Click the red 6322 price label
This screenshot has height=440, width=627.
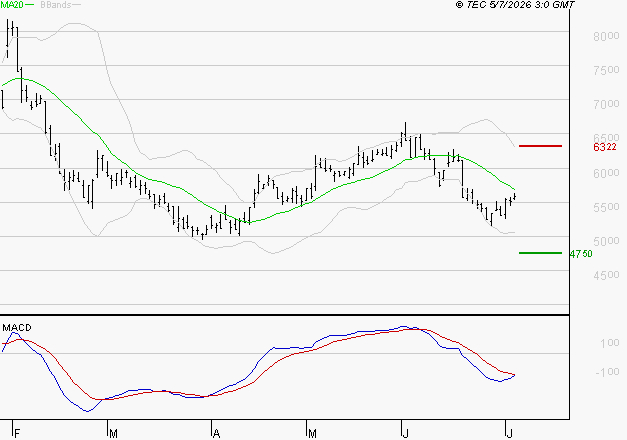[x=605, y=147]
